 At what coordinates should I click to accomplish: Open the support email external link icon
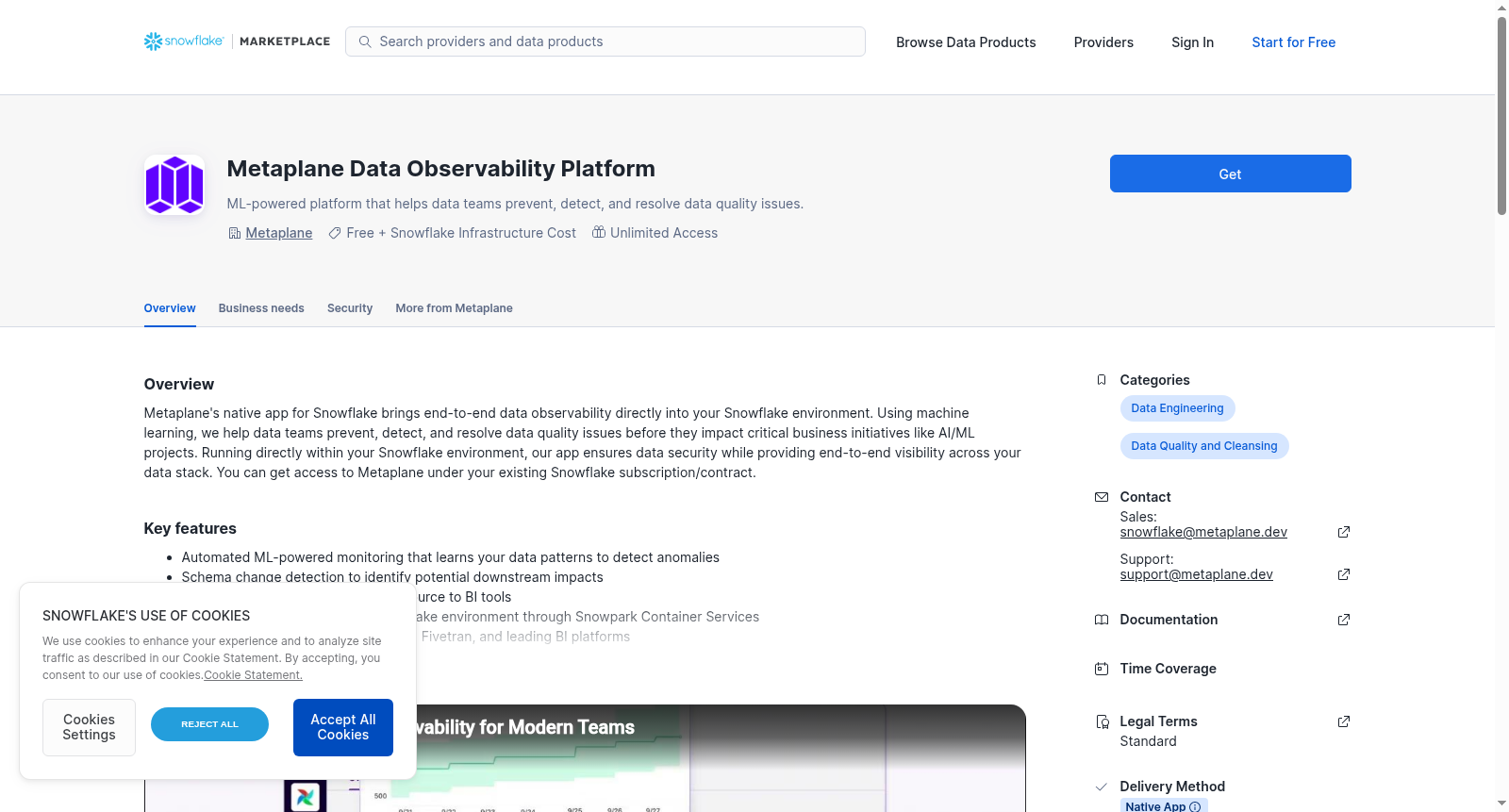pyautogui.click(x=1344, y=574)
